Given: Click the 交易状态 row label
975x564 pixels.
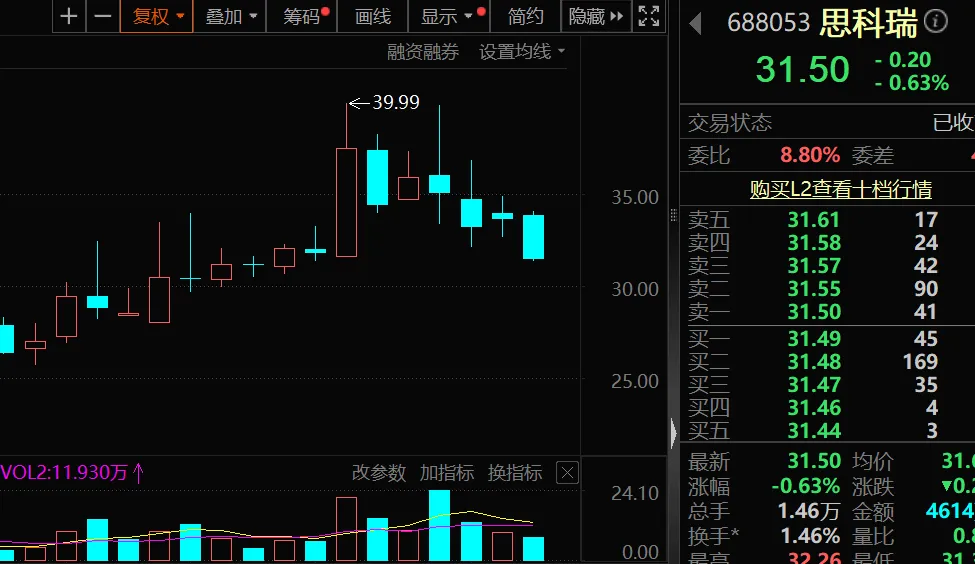Looking at the screenshot, I should (x=730, y=123).
